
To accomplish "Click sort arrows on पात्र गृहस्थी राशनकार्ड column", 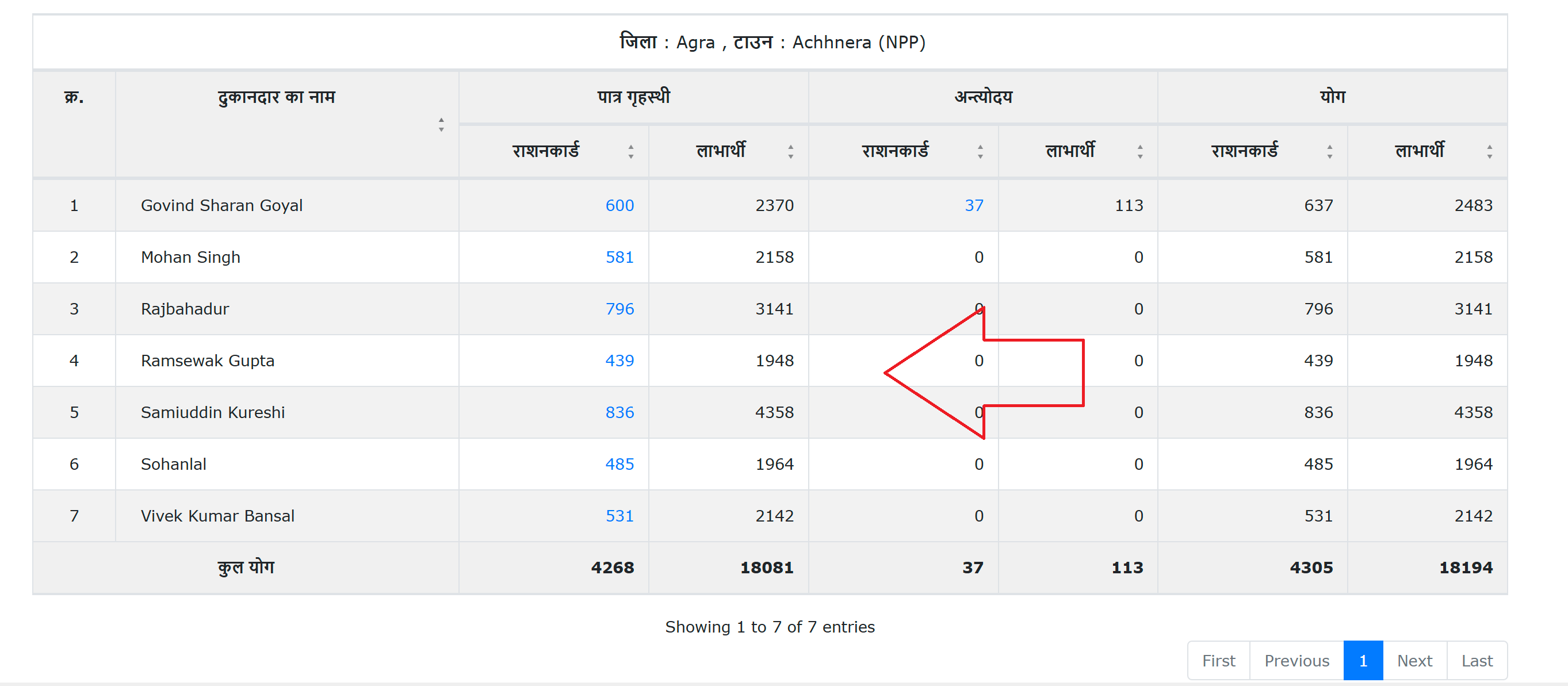I will tap(630, 152).
